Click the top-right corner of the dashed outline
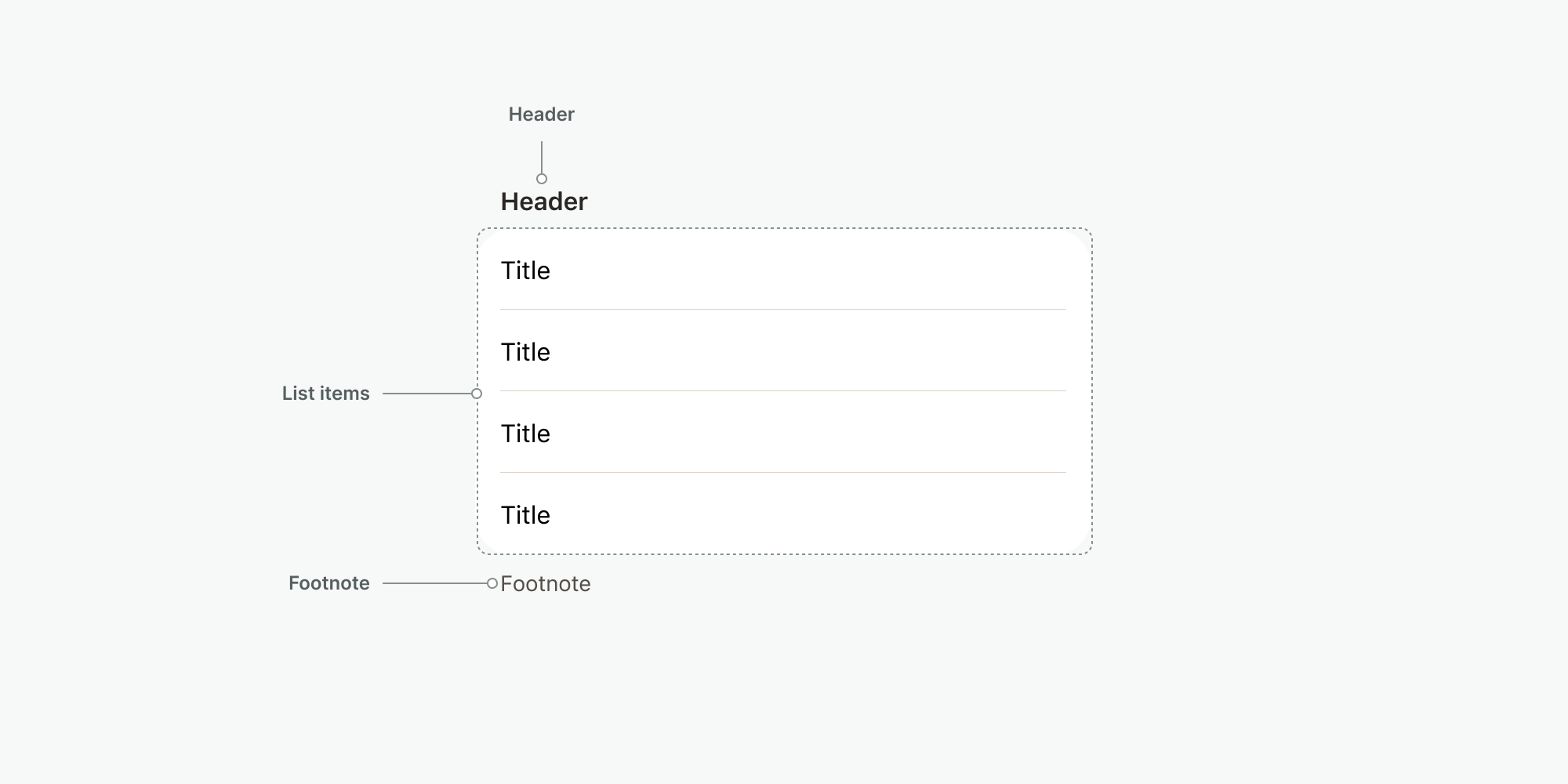Image resolution: width=1568 pixels, height=784 pixels. pyautogui.click(x=1090, y=231)
